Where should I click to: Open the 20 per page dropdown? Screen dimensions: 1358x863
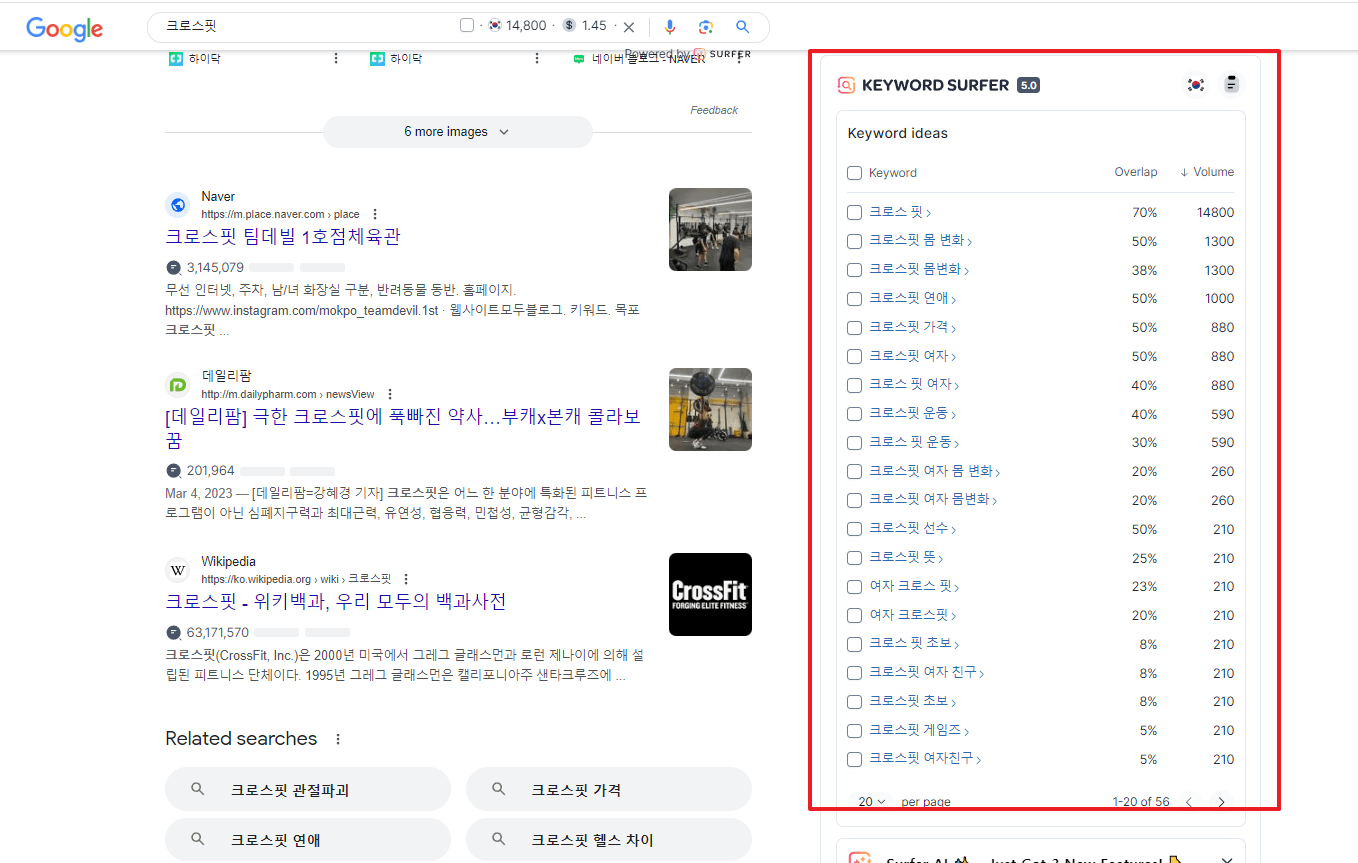[x=869, y=801]
